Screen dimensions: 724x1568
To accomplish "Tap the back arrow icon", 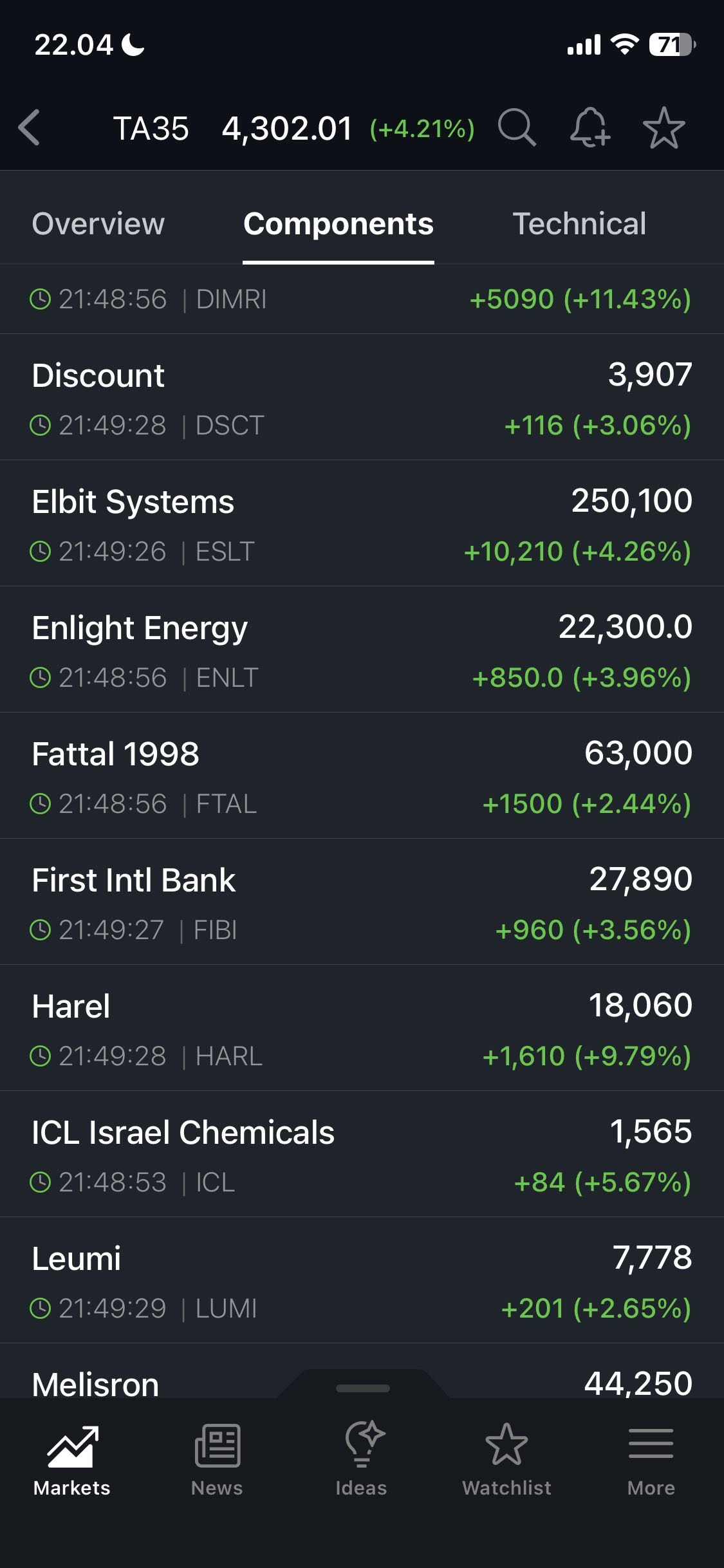I will click(30, 127).
